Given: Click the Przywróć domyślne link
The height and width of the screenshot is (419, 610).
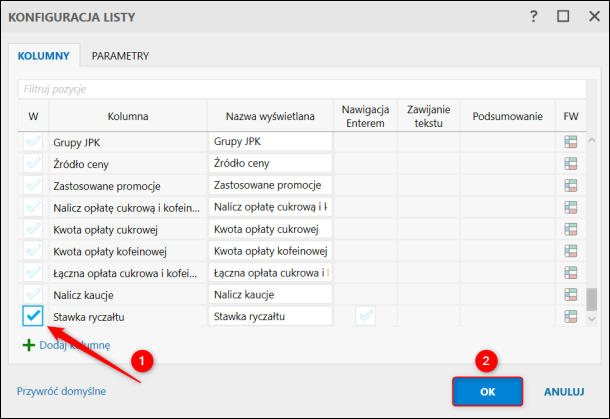Looking at the screenshot, I should pos(61,391).
